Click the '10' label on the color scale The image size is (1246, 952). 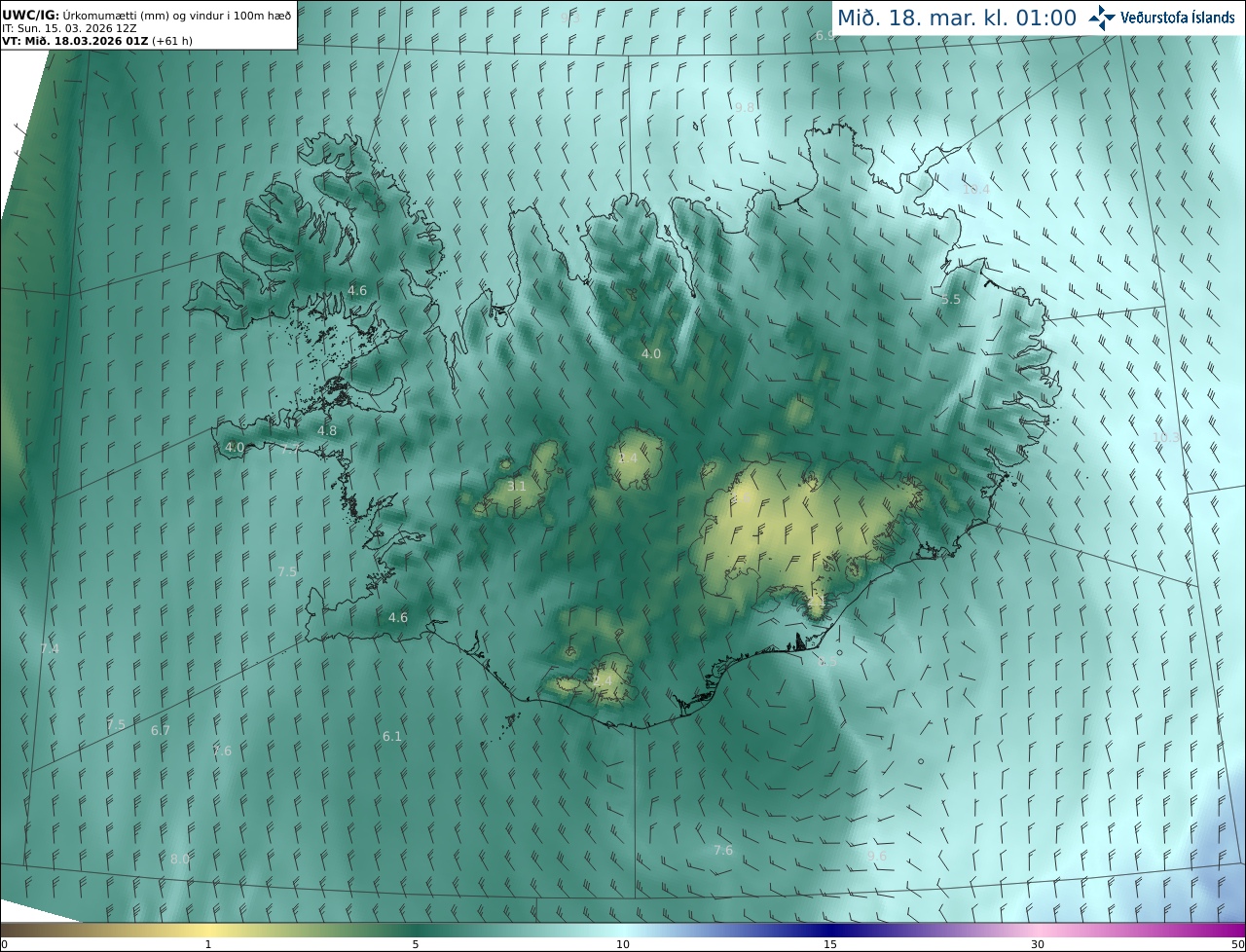pos(623,944)
